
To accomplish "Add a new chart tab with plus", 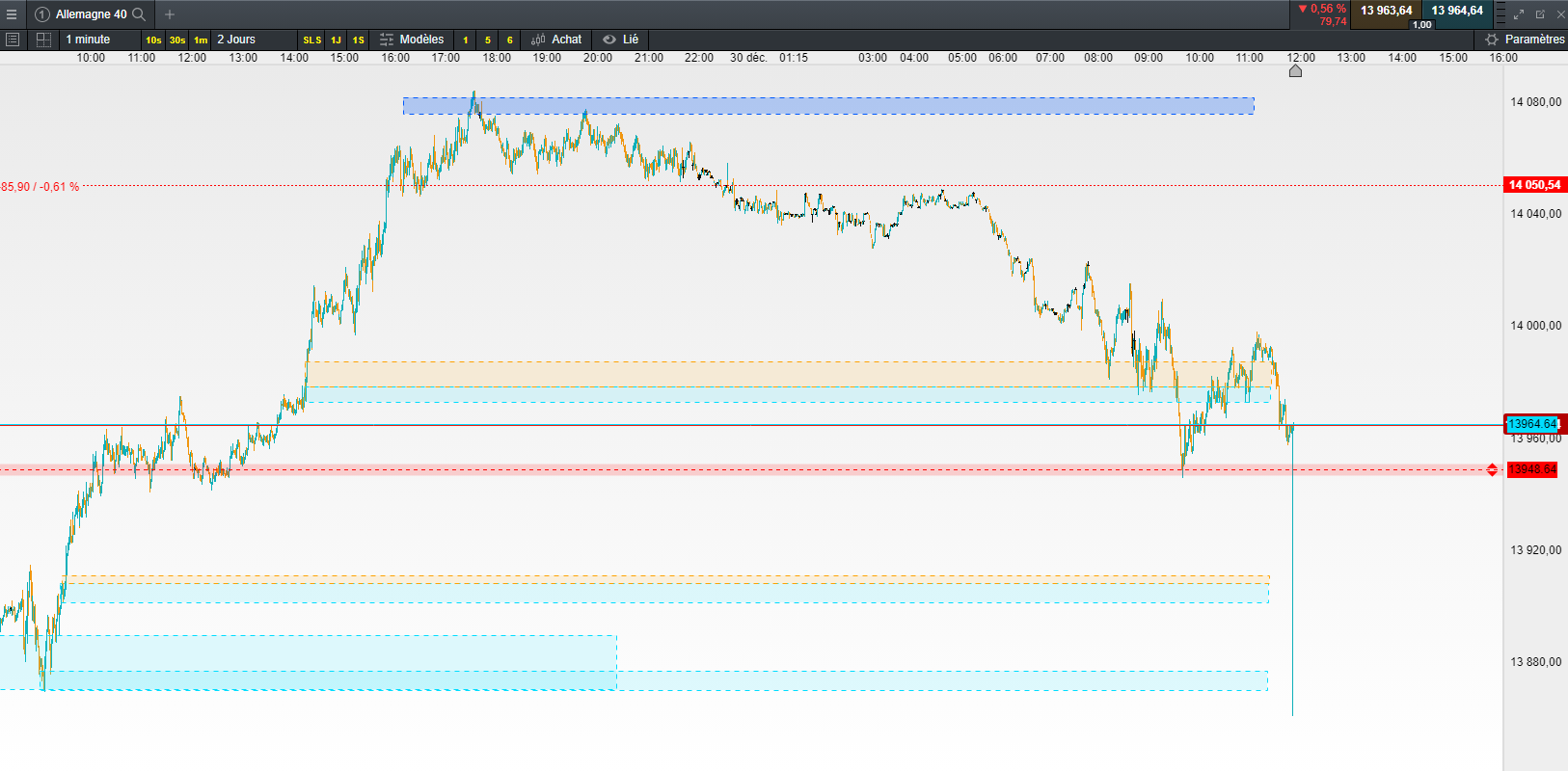I will [x=170, y=14].
